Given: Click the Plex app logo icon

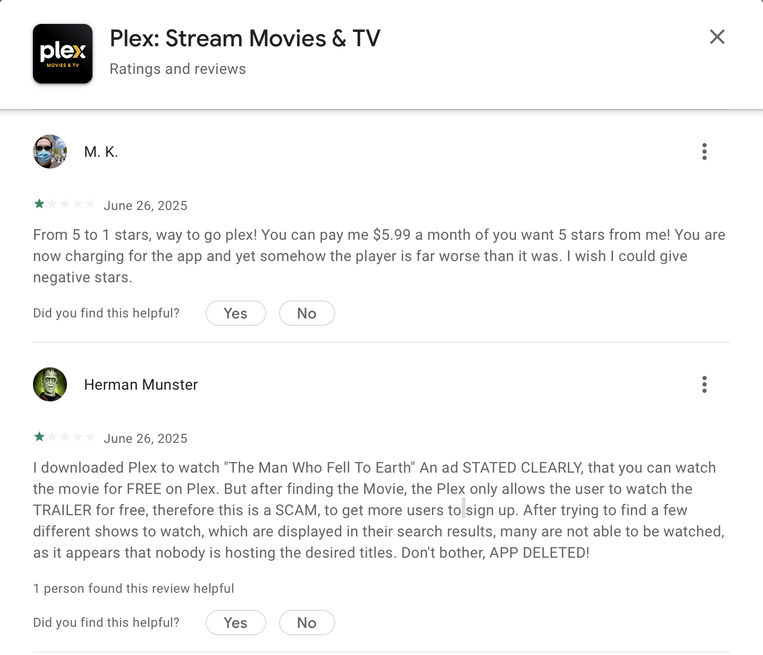Looking at the screenshot, I should (63, 53).
